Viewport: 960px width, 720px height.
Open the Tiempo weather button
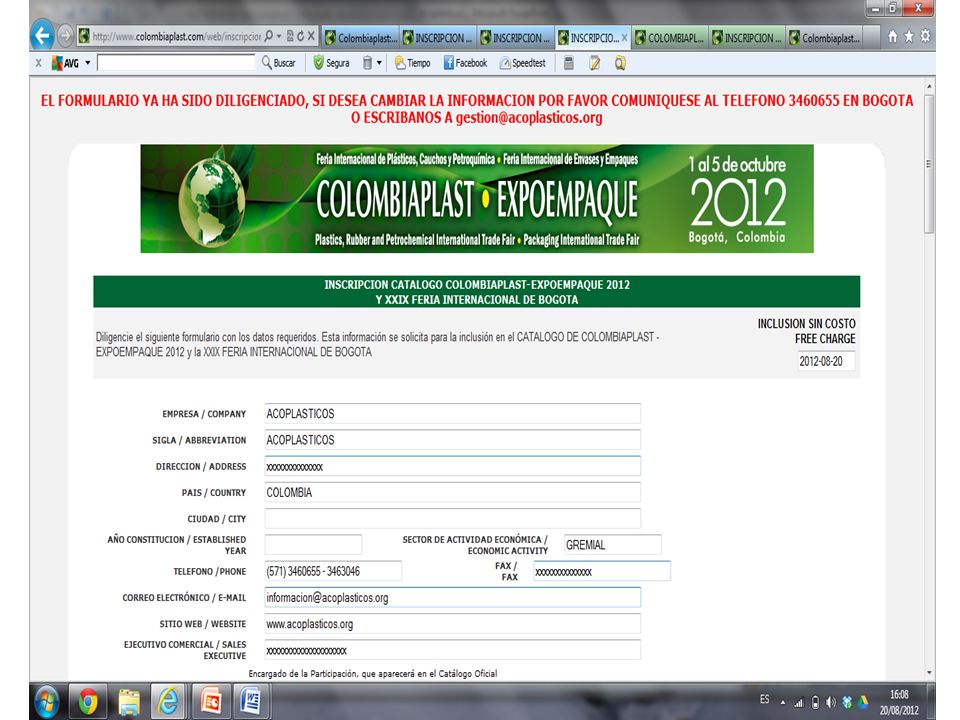[413, 62]
